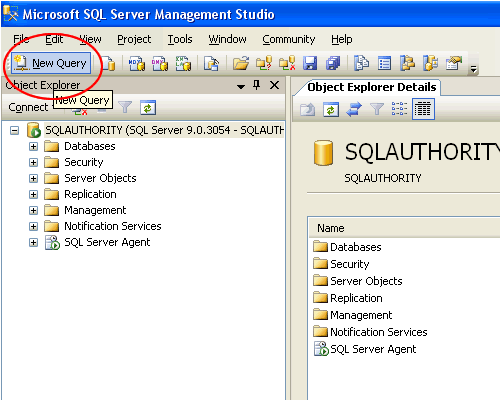The height and width of the screenshot is (400, 500).
Task: Open Object Explorer window position dropdown
Action: tap(241, 87)
